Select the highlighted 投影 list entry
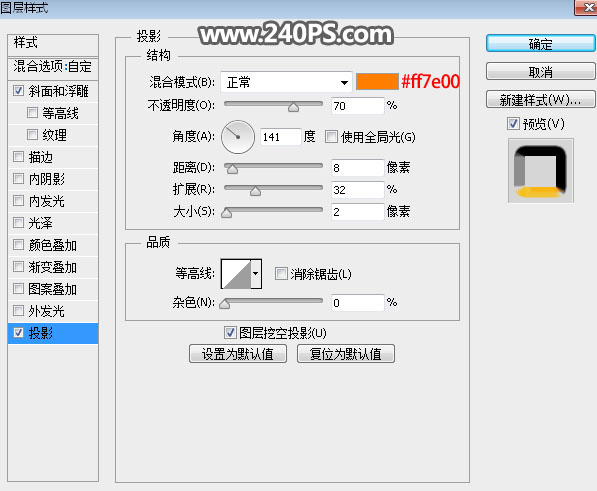Screen dimensions: 597x491 pyautogui.click(x=53, y=333)
